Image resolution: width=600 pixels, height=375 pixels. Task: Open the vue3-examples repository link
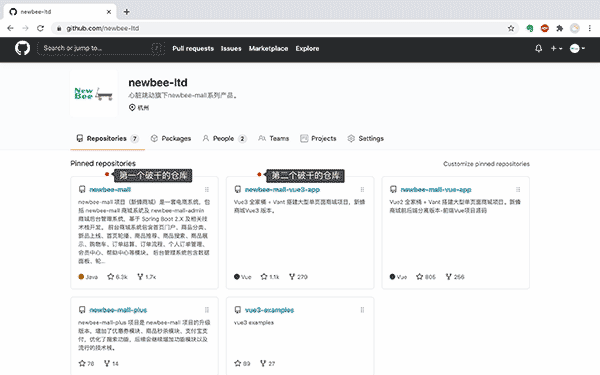point(269,310)
